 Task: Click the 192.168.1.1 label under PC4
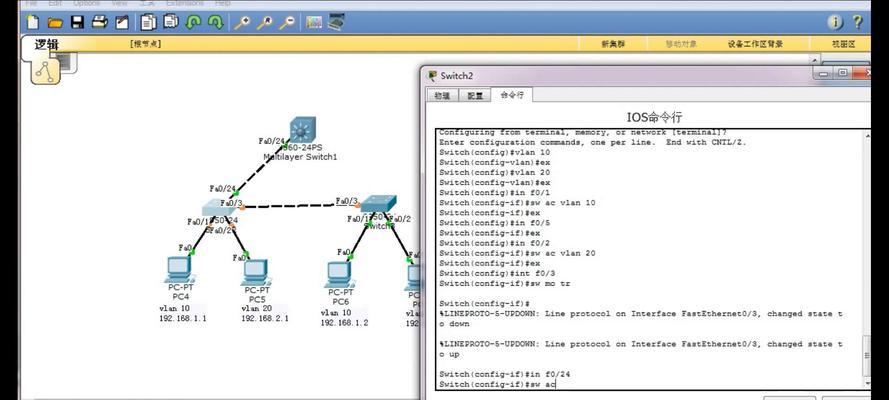183,318
